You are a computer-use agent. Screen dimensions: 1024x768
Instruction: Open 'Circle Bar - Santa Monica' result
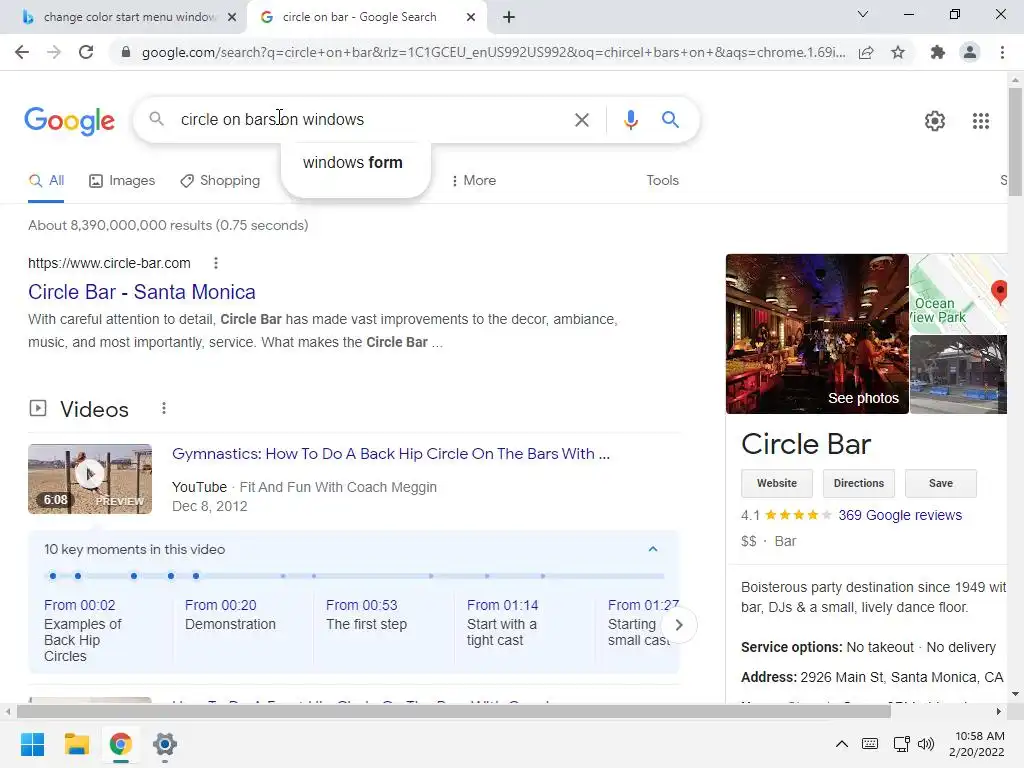coord(142,292)
